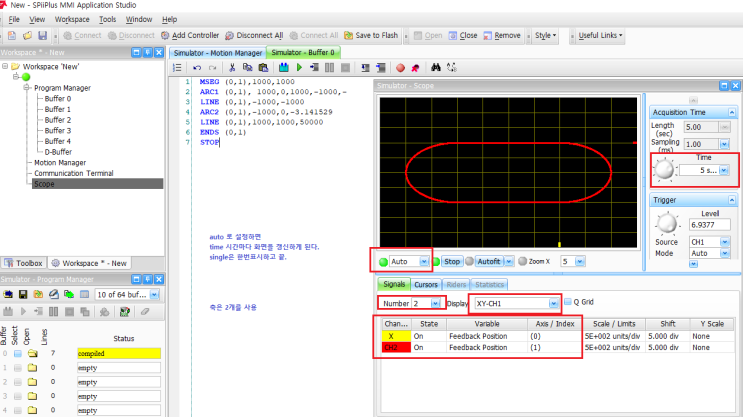Click the scissors cut icon in the editor toolbar
The image size is (743, 417).
click(232, 68)
